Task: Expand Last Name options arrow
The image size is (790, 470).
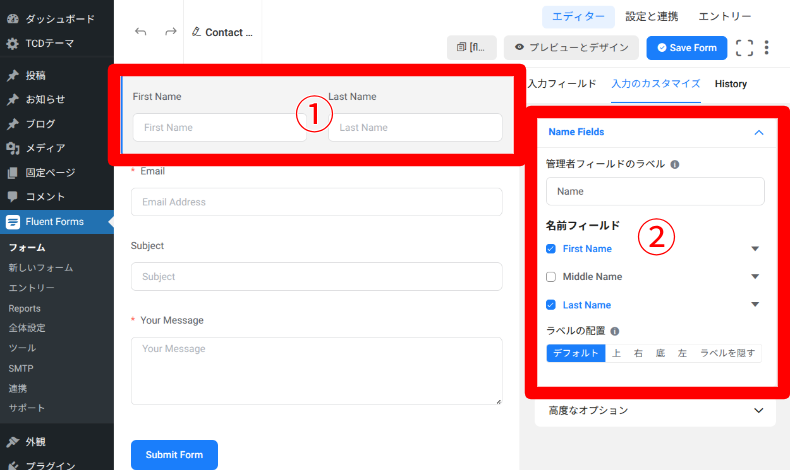Action: (755, 304)
